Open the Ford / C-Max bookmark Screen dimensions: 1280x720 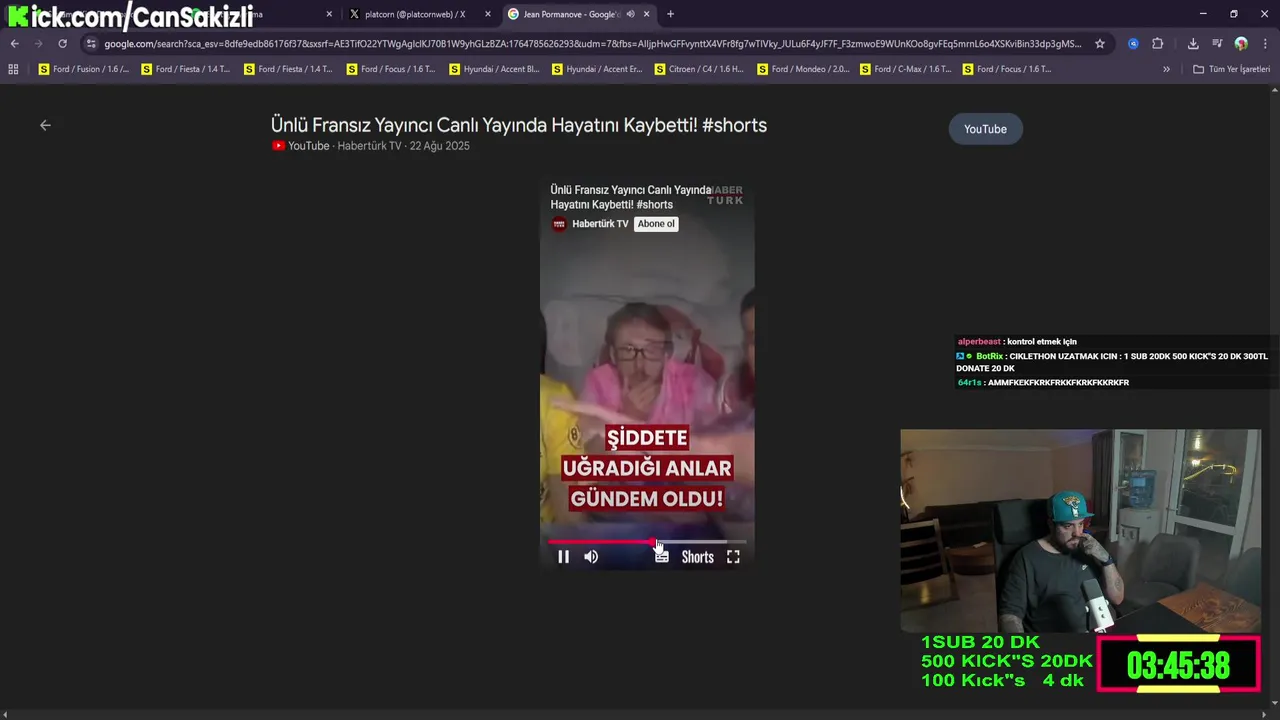pyautogui.click(x=905, y=69)
